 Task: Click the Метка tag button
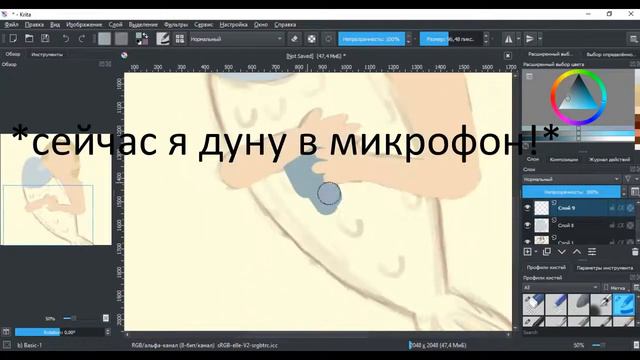(x=615, y=287)
